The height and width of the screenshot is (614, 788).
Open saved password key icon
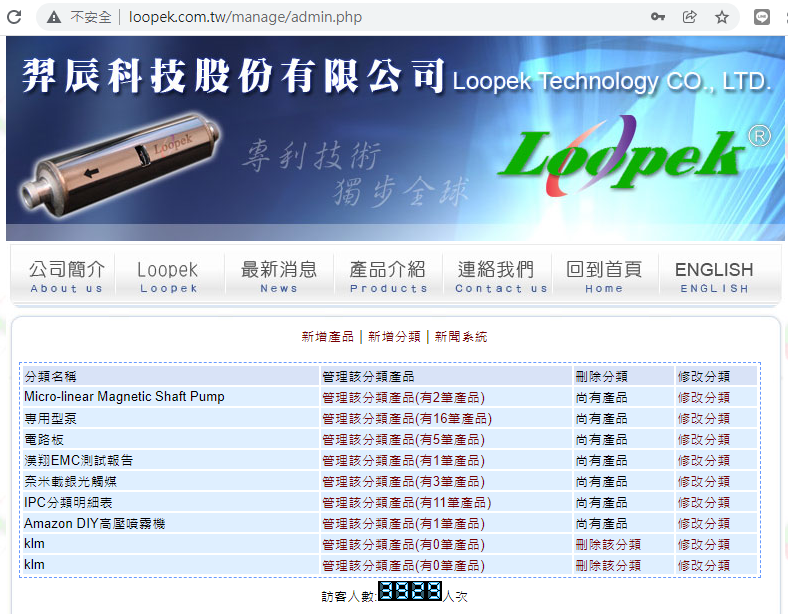point(657,17)
